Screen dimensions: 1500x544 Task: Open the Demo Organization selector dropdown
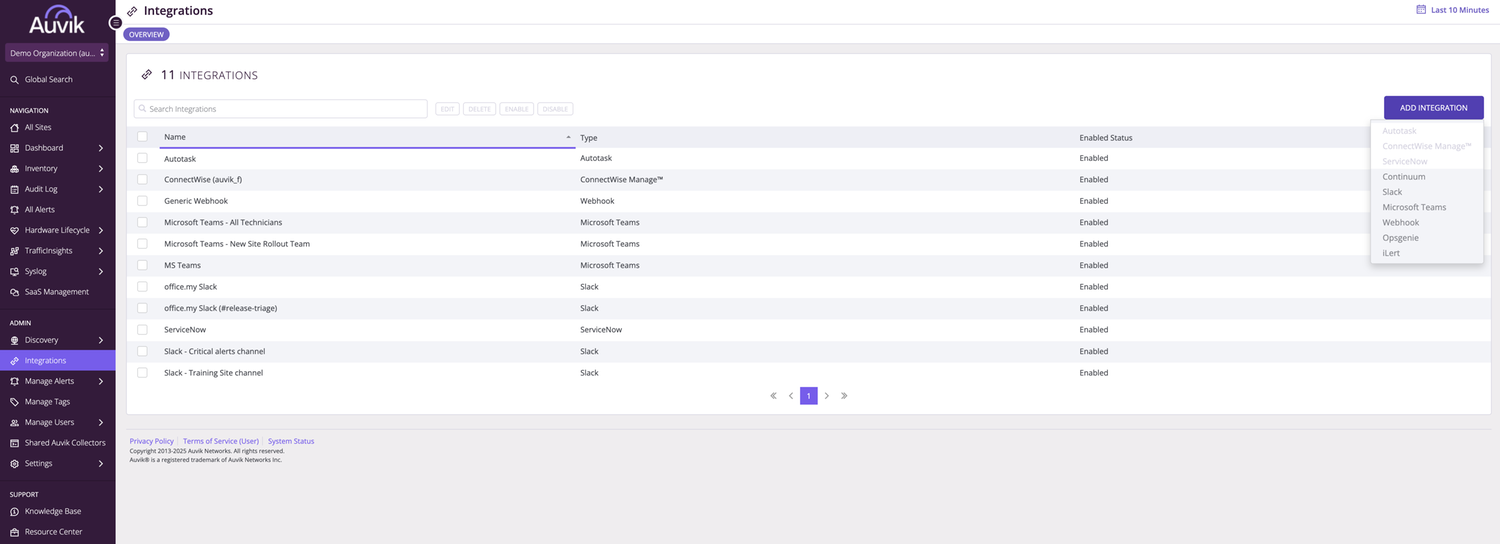(x=57, y=53)
